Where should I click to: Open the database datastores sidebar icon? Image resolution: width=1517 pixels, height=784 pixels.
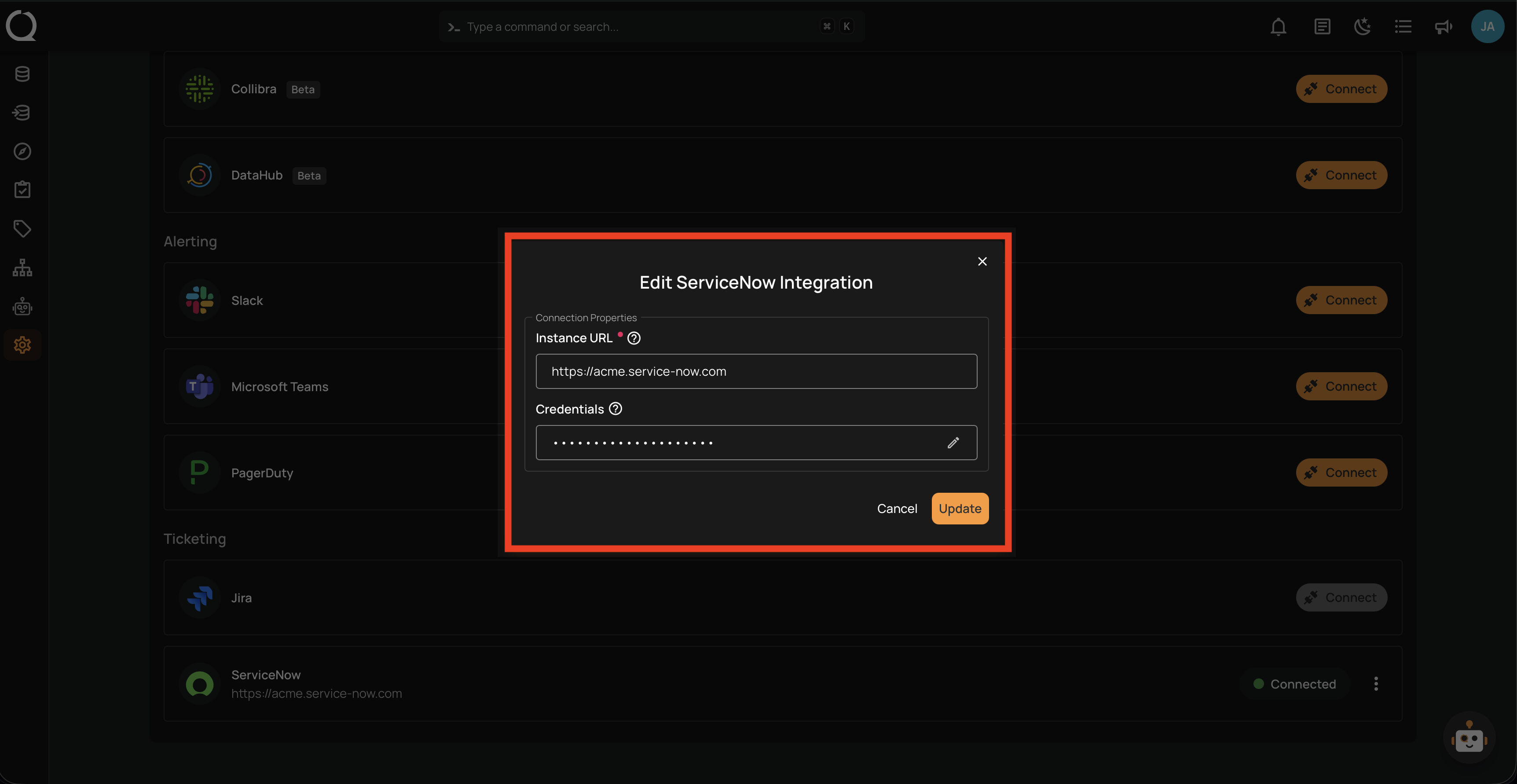[x=22, y=74]
